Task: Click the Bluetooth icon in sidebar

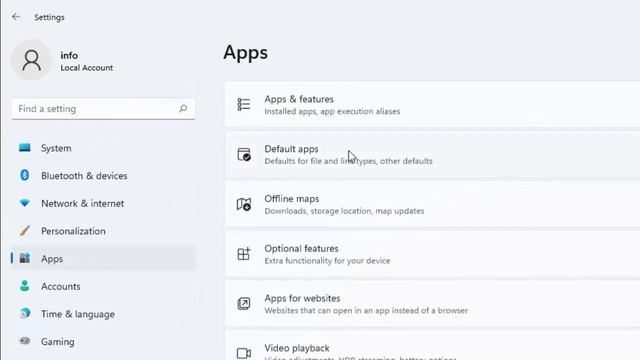Action: coord(24,176)
